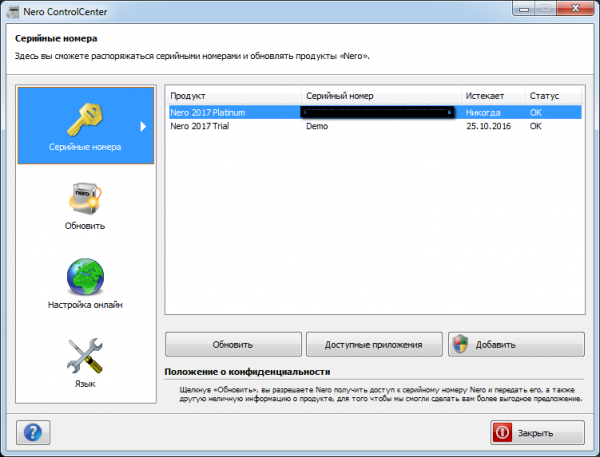The height and width of the screenshot is (457, 600).
Task: Click the Язык sidebar label
Action: click(x=85, y=384)
